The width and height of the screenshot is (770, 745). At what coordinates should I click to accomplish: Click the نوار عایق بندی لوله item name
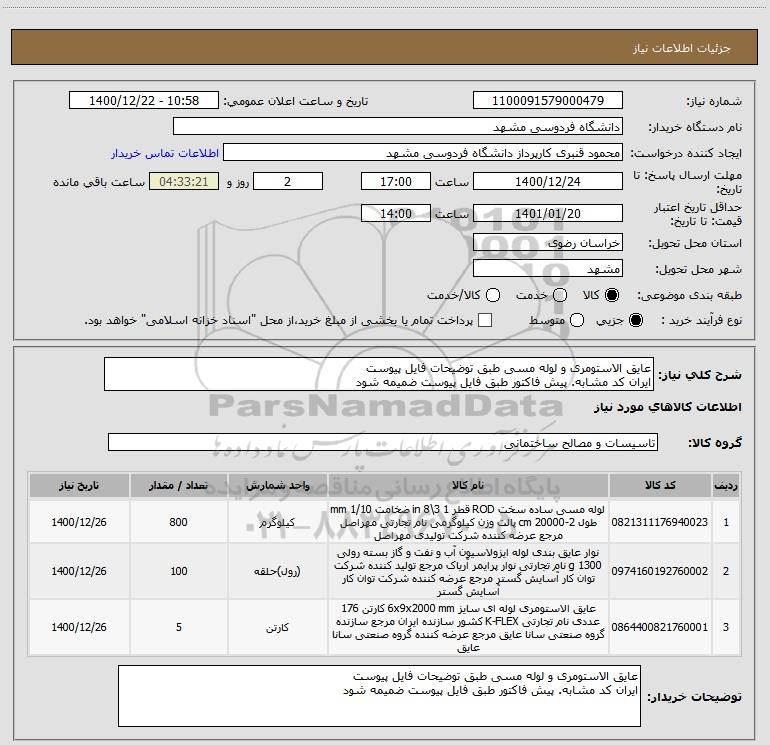[x=468, y=572]
